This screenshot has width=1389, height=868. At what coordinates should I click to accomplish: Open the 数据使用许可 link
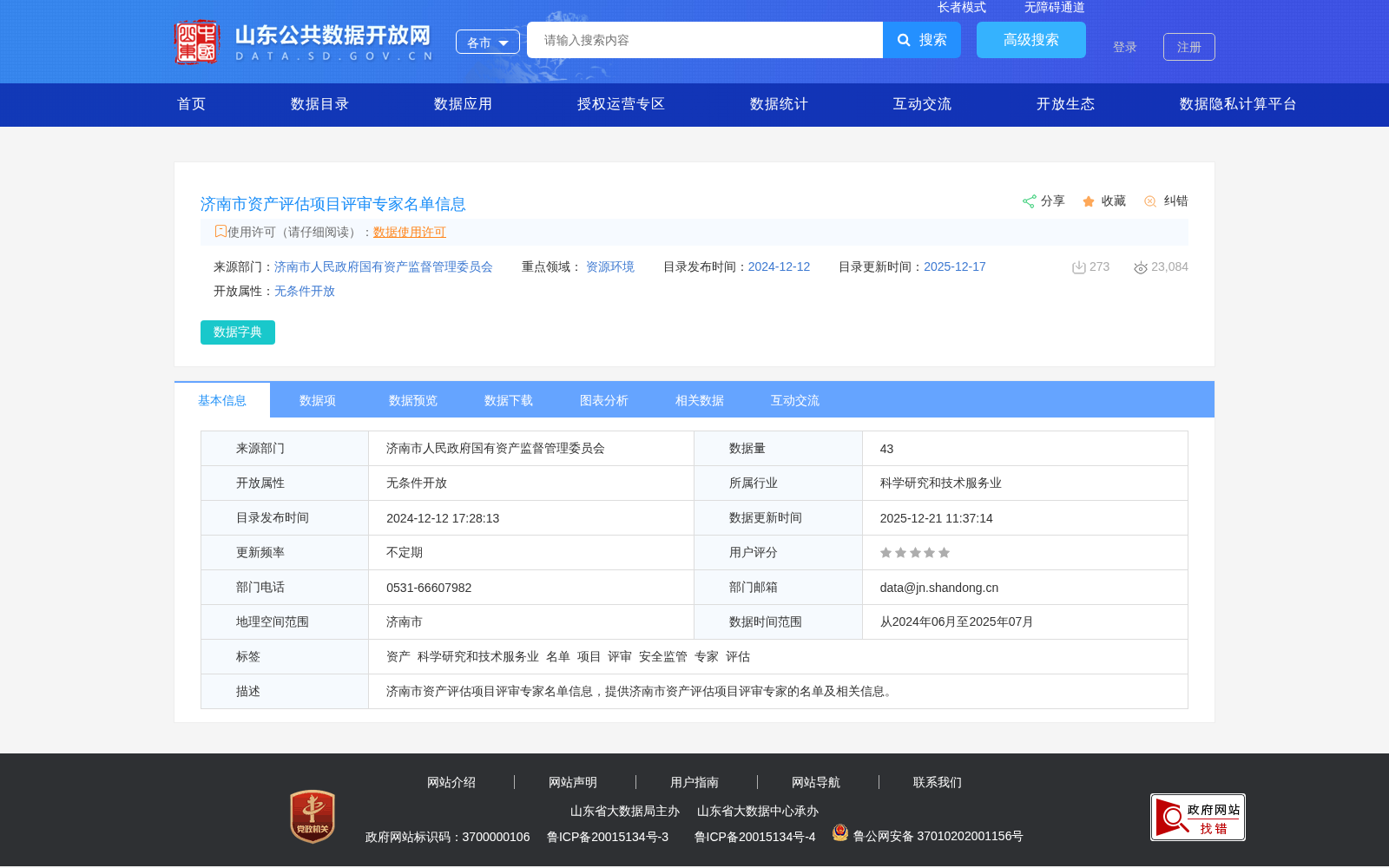(x=410, y=232)
